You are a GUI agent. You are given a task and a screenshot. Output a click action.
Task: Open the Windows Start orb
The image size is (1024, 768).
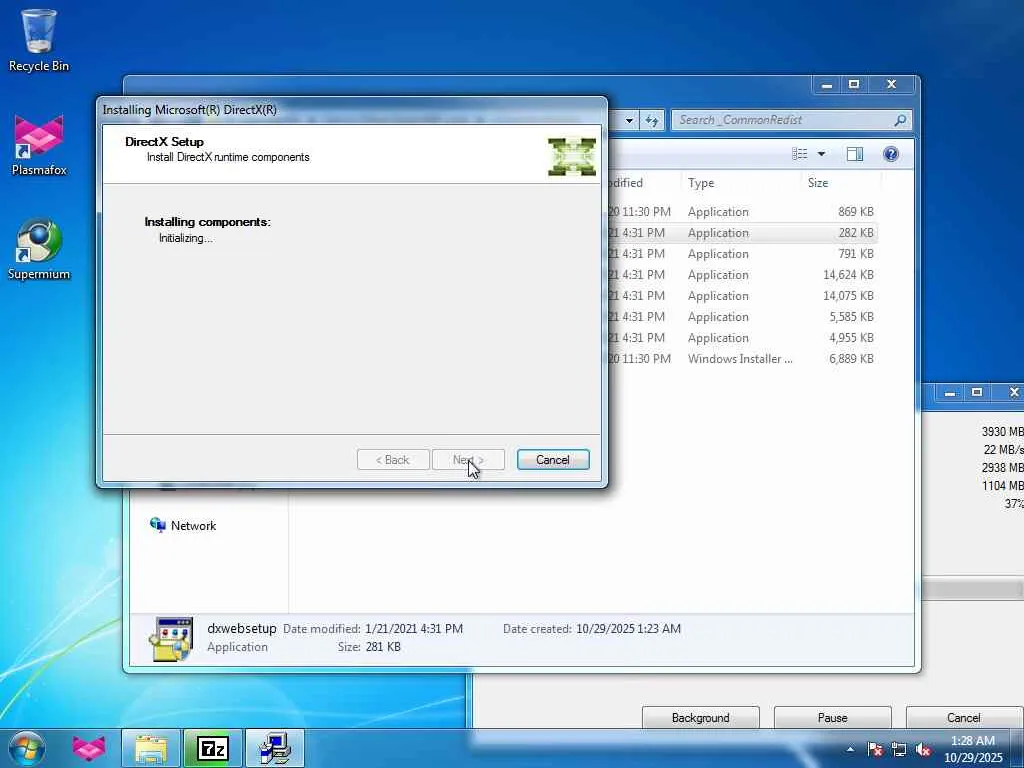point(27,748)
